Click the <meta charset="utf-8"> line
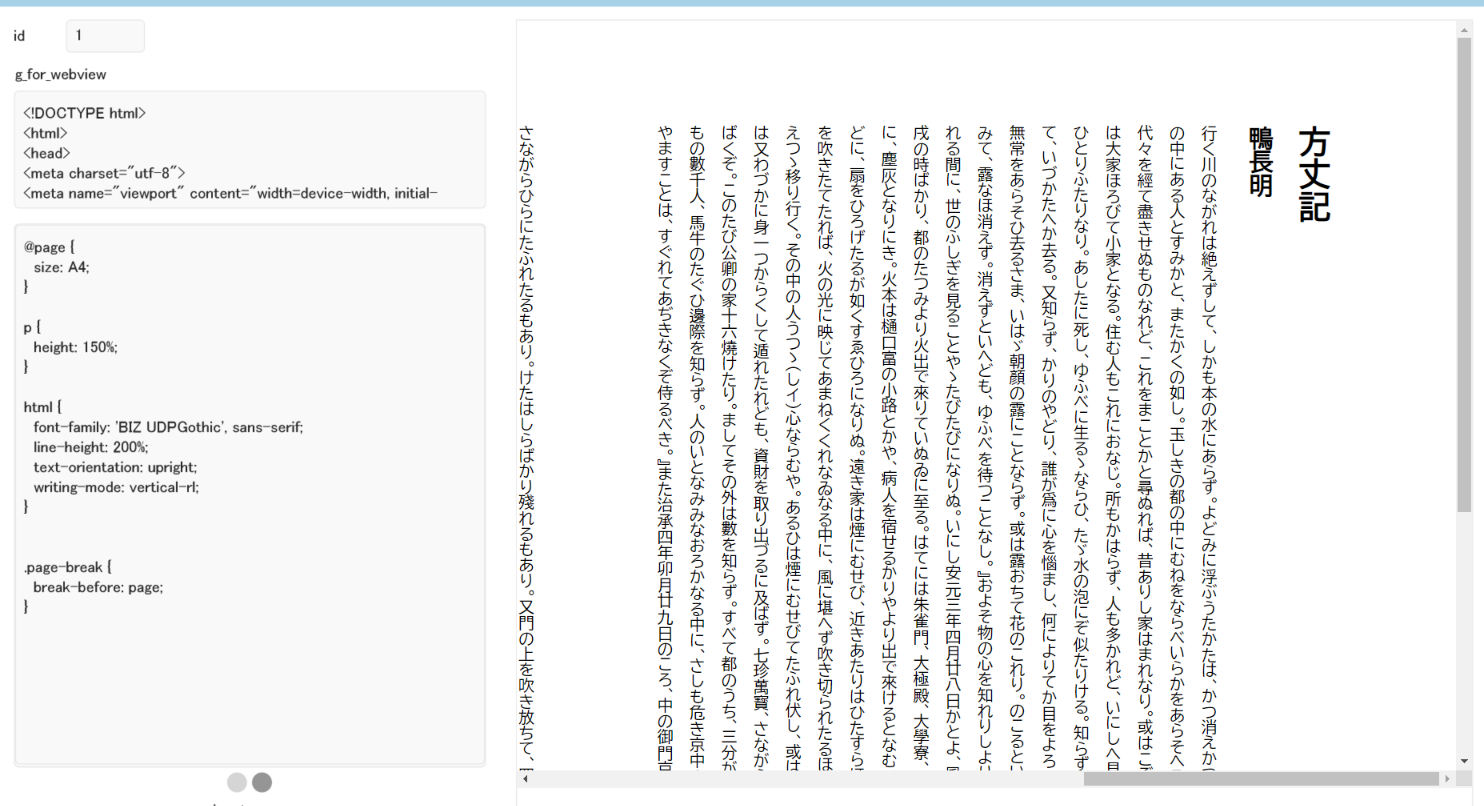 coord(104,173)
